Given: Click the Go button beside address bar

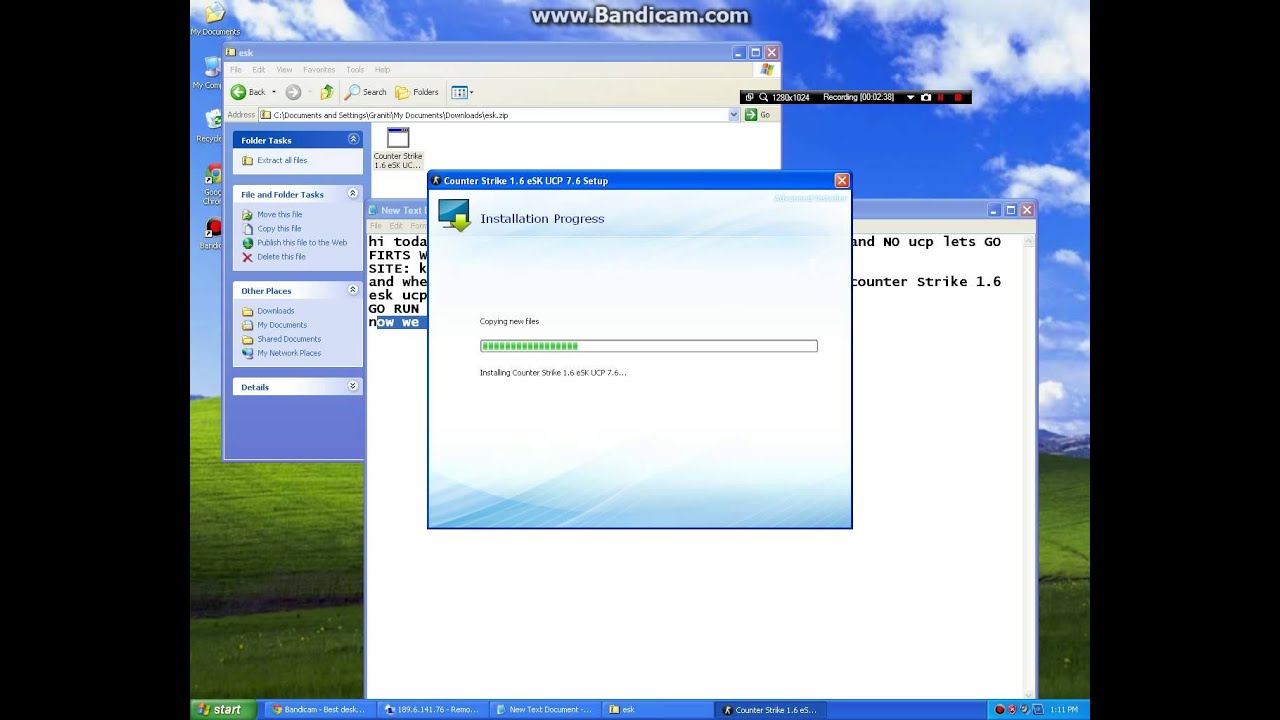Looking at the screenshot, I should tap(758, 115).
